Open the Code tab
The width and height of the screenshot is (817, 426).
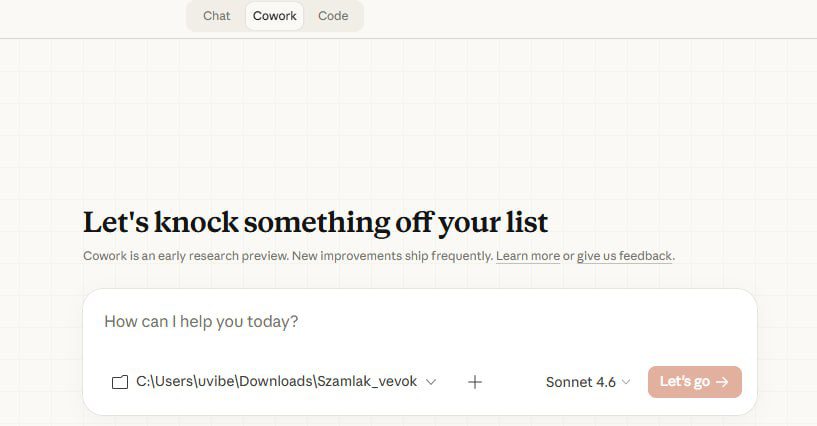[333, 16]
